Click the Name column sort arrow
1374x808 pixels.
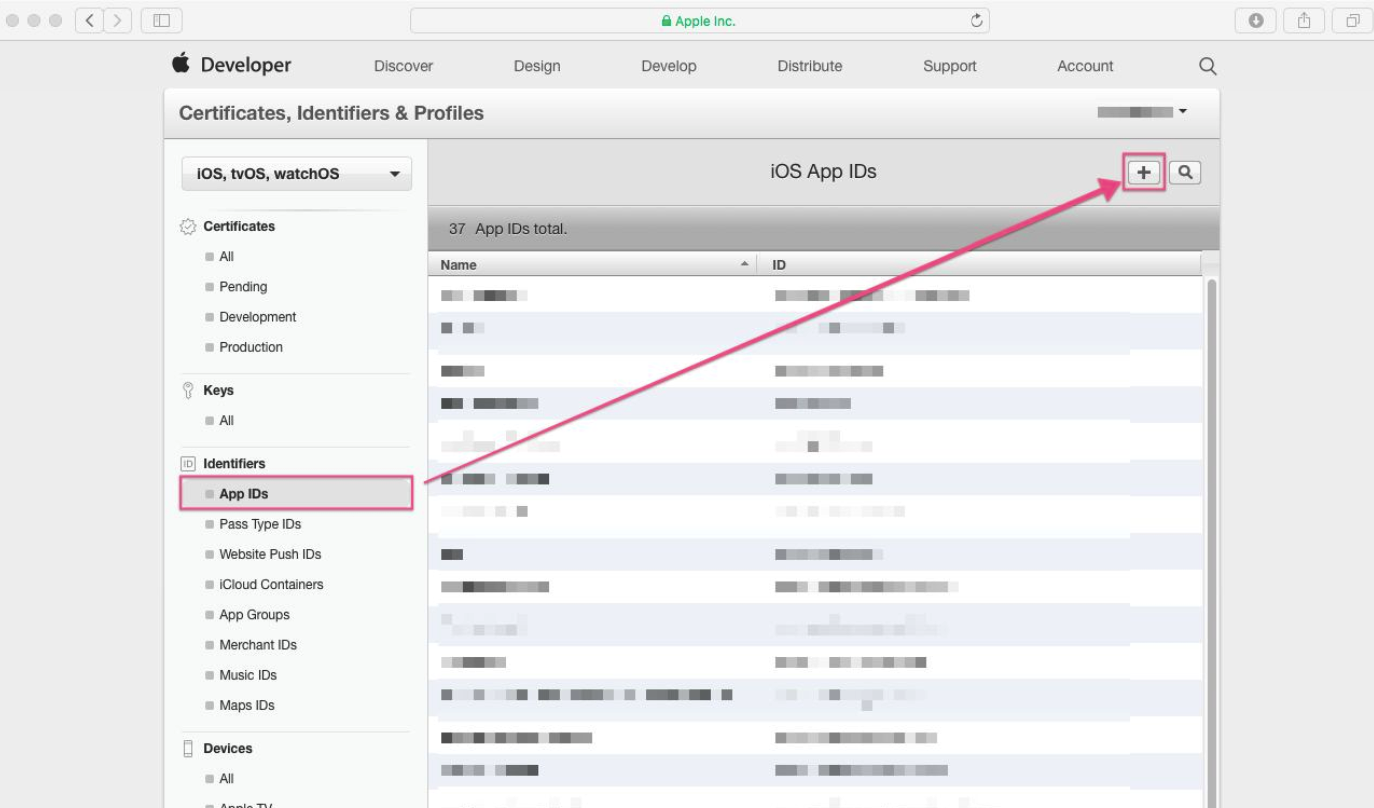(x=743, y=264)
